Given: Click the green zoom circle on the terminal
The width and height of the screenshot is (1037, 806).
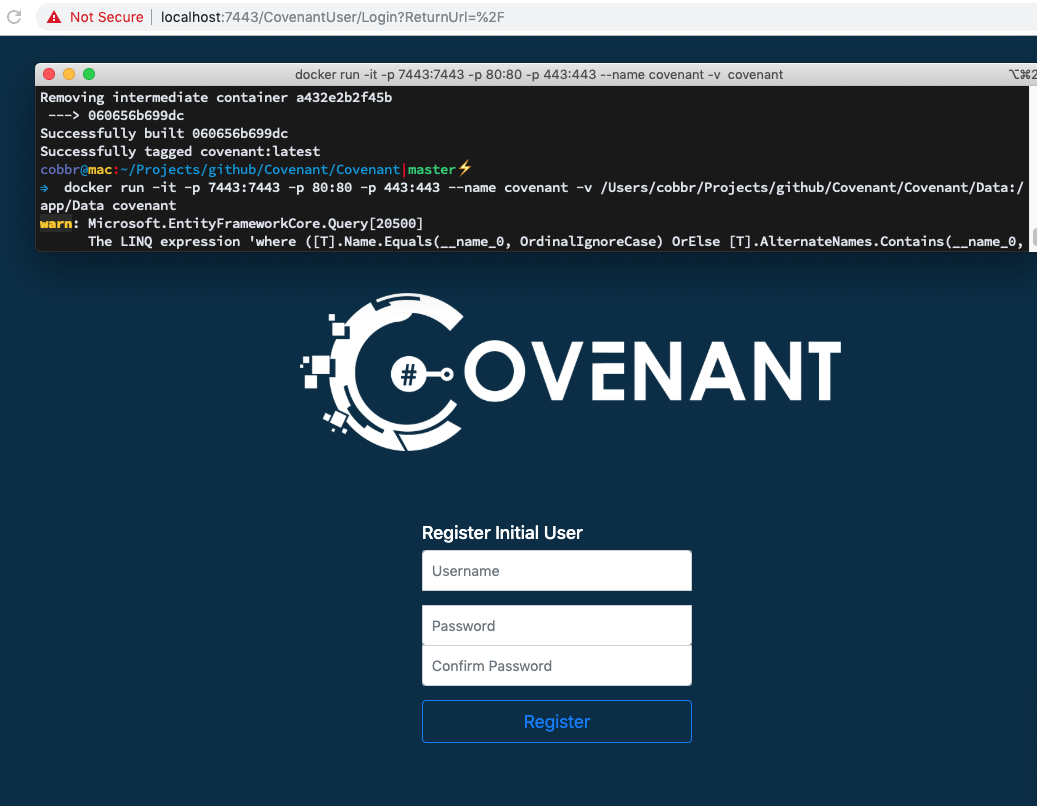Looking at the screenshot, I should (x=88, y=74).
